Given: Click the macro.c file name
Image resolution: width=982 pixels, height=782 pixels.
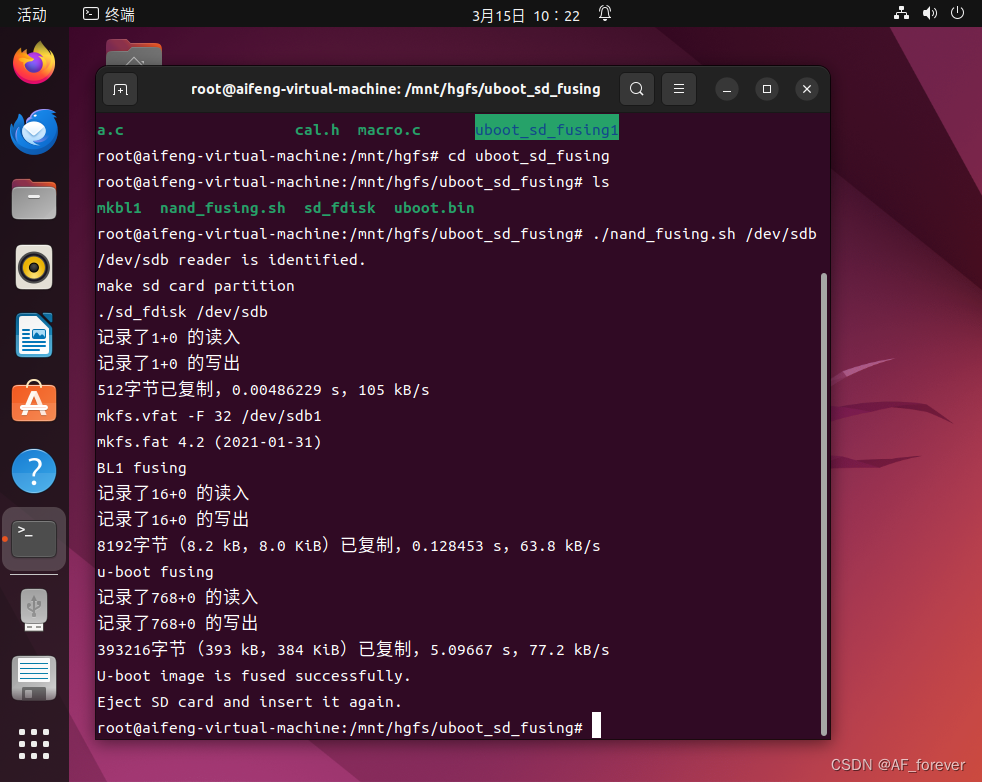Looking at the screenshot, I should 389,130.
